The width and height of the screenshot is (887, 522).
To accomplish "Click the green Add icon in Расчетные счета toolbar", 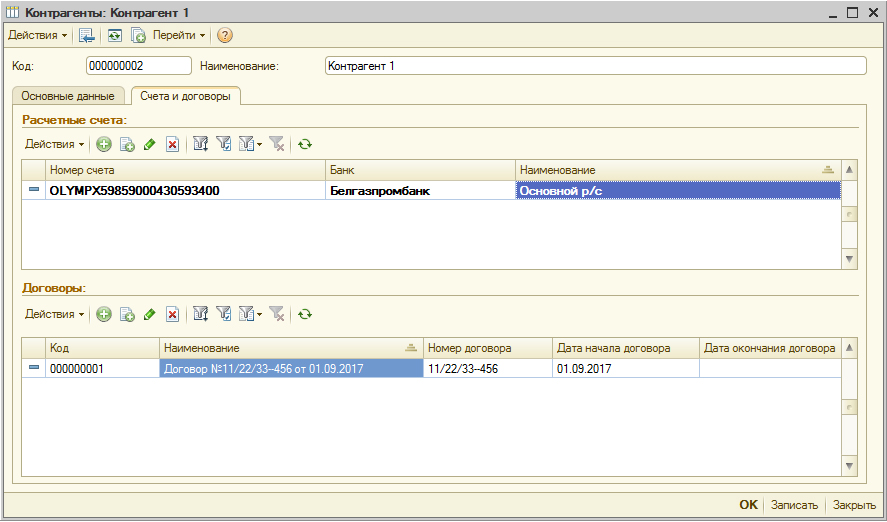I will (x=104, y=144).
